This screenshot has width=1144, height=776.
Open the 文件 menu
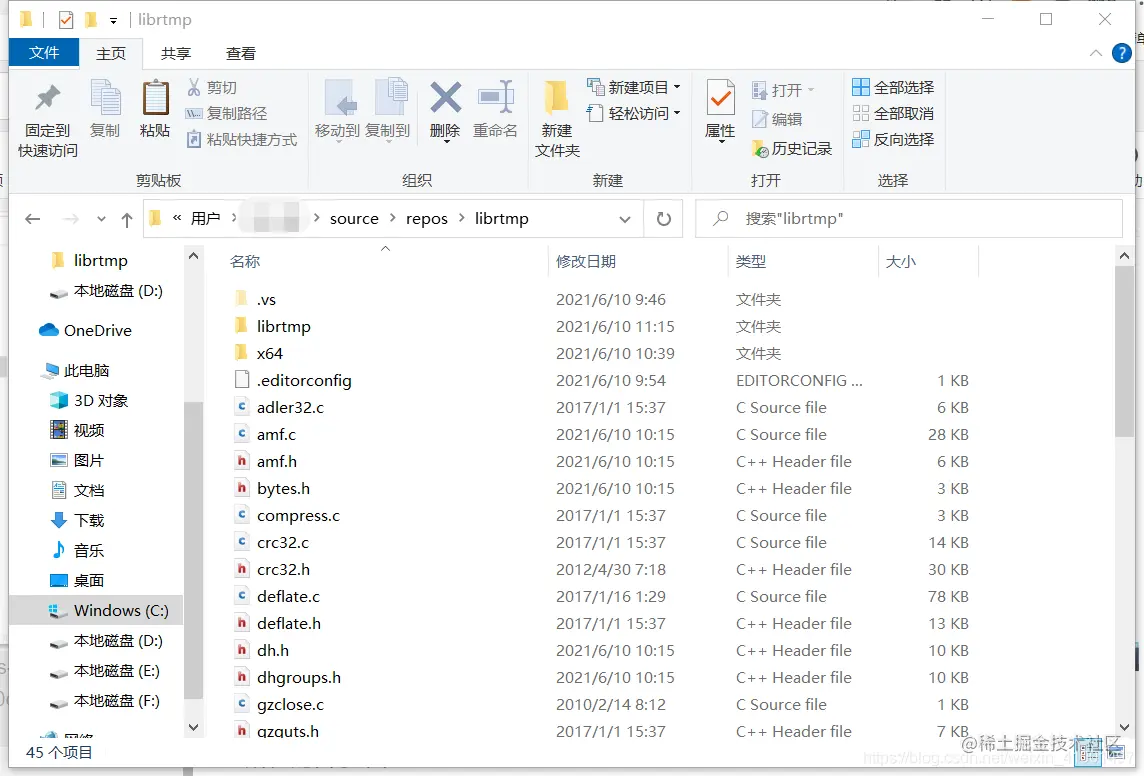coord(43,53)
